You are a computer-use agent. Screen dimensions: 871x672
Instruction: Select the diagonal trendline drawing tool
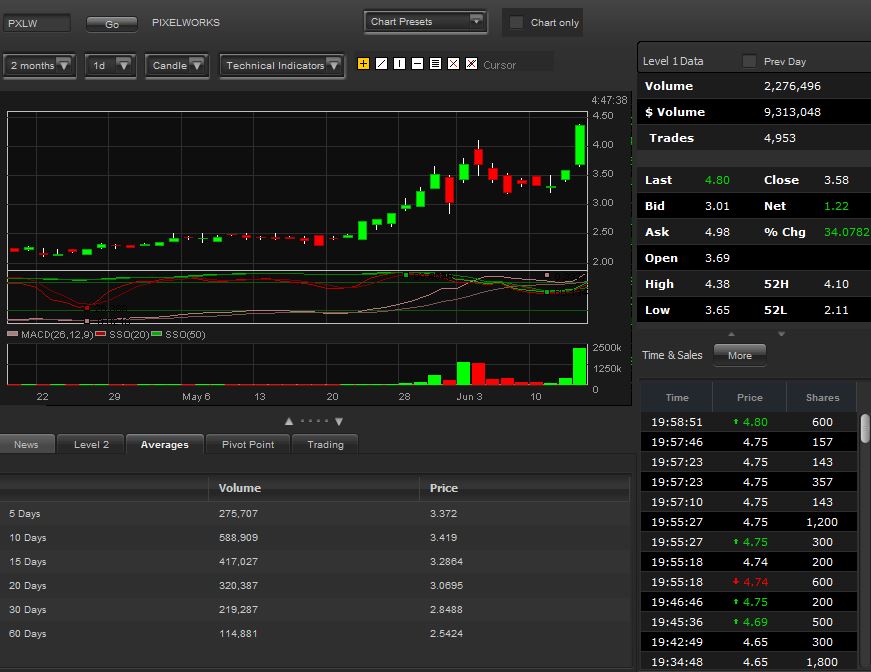pos(381,64)
